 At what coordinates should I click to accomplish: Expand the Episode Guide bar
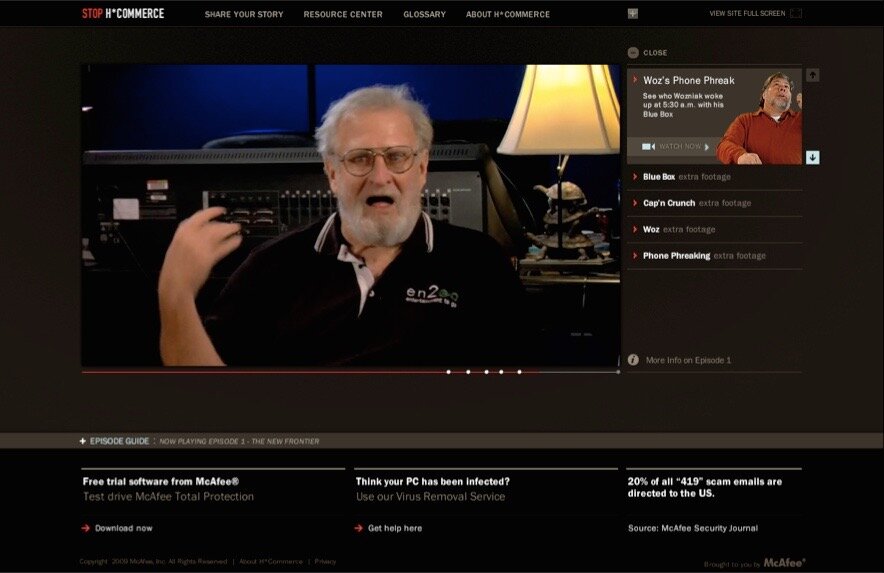point(114,441)
